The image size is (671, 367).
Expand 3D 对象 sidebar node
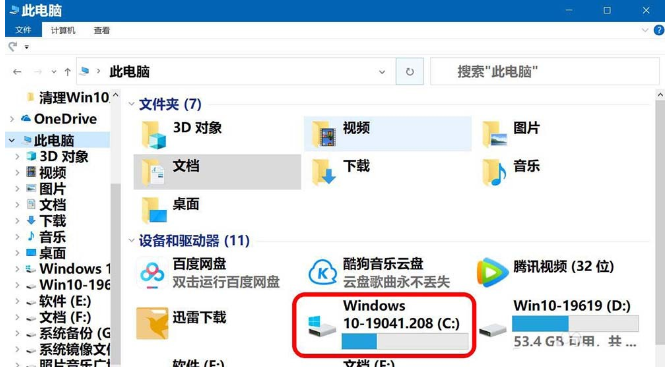pos(18,157)
